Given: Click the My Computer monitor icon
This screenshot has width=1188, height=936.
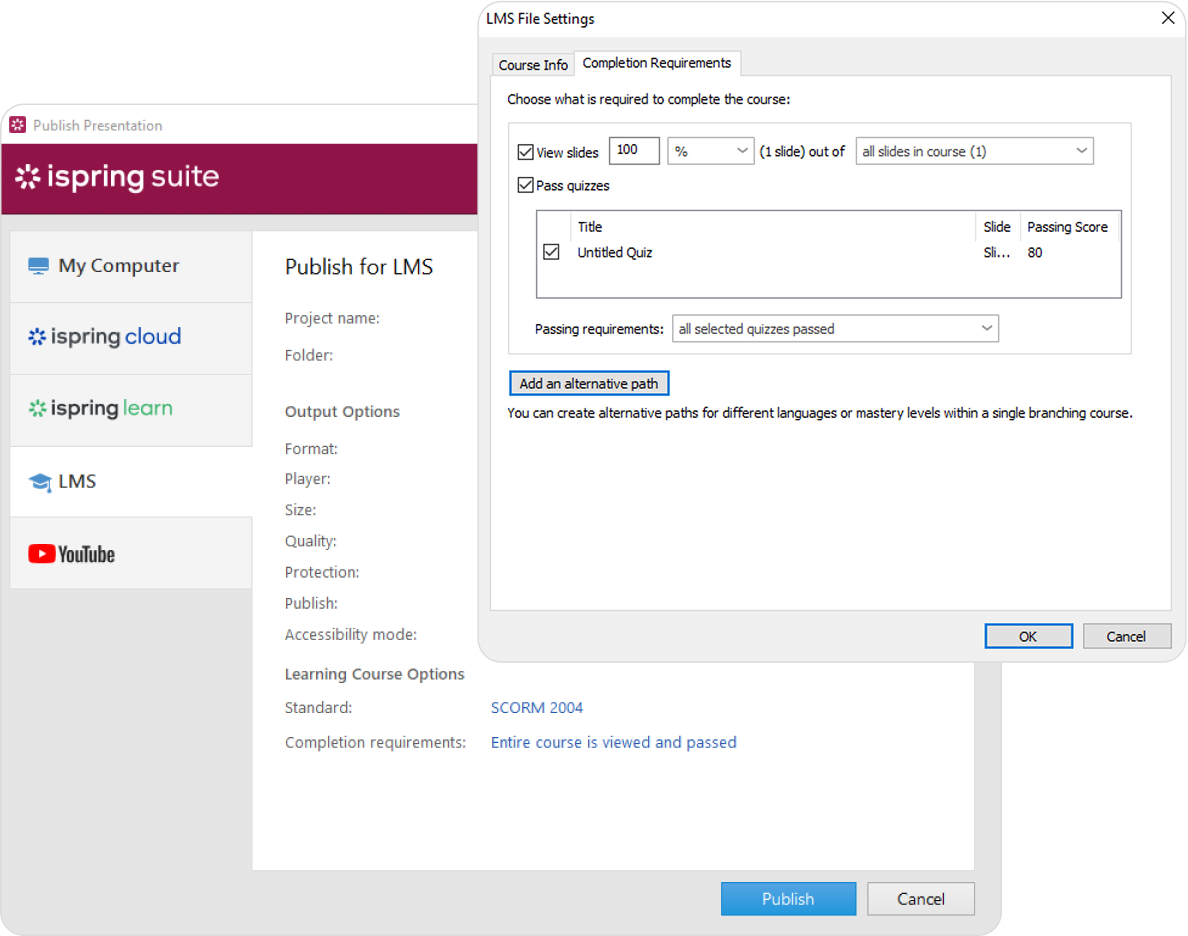Looking at the screenshot, I should (x=39, y=266).
